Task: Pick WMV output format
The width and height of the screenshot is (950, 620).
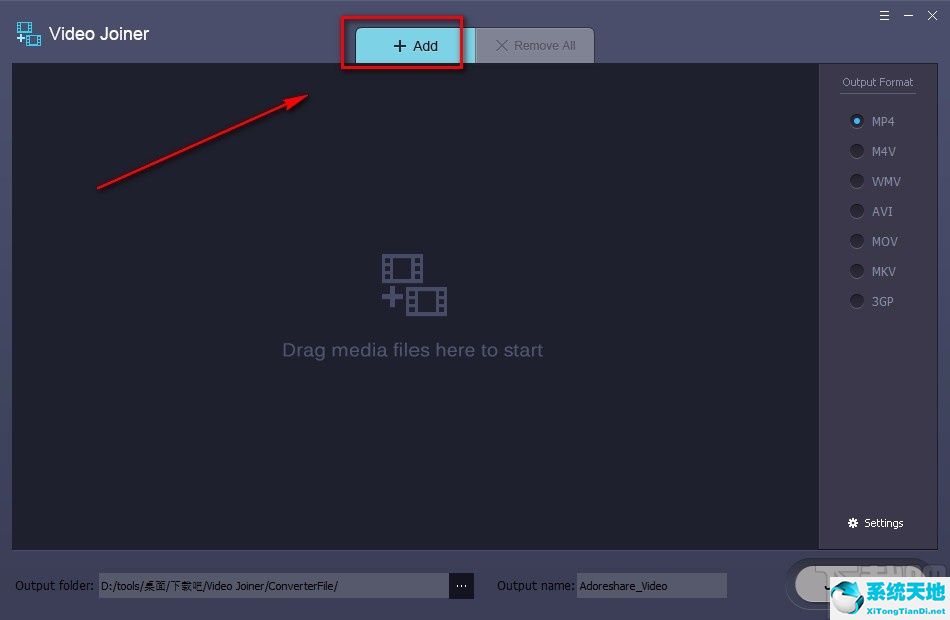Action: click(857, 181)
